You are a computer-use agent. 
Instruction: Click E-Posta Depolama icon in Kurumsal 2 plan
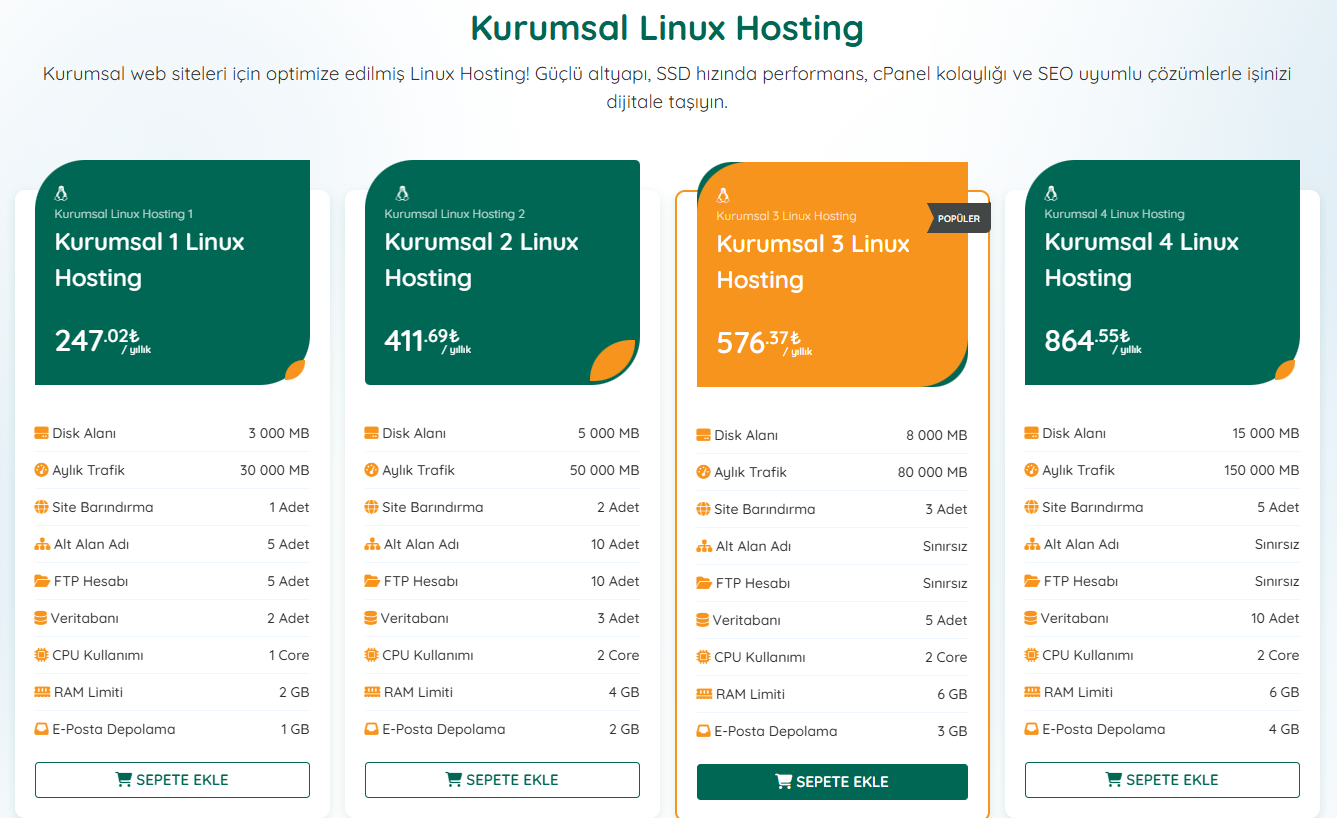(371, 729)
